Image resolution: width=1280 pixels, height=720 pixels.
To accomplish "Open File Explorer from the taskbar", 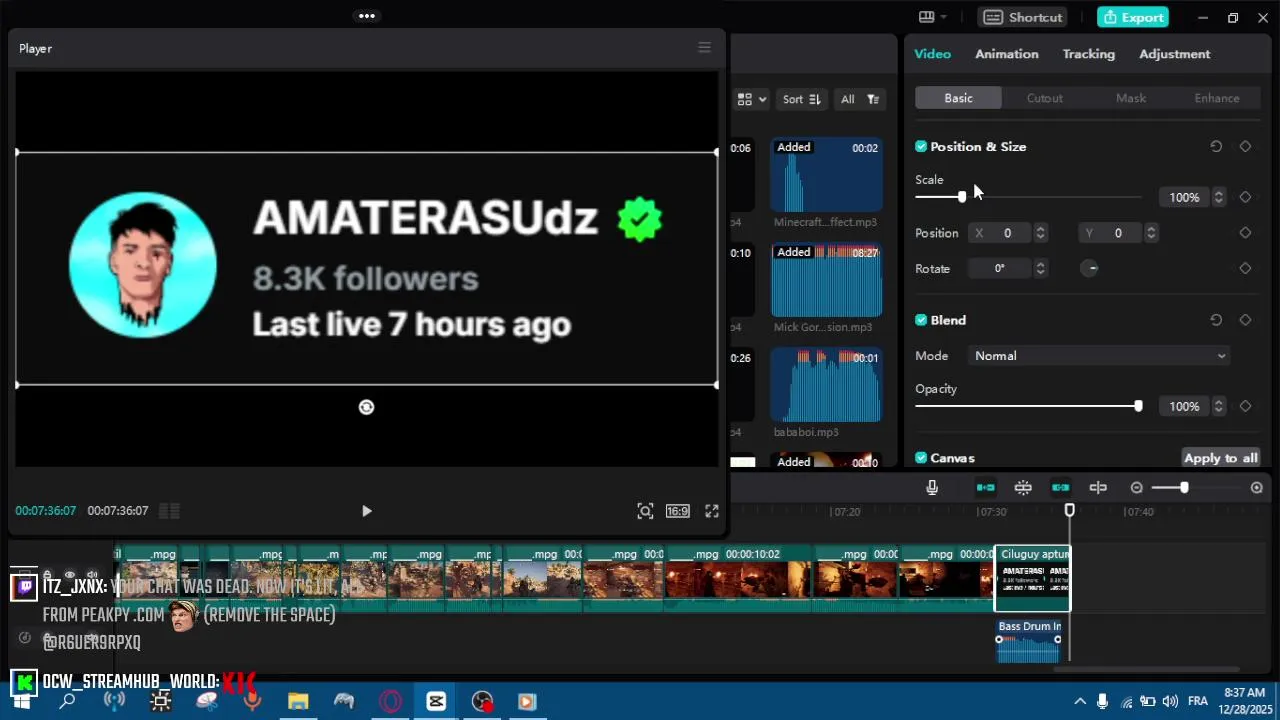I will coord(298,701).
